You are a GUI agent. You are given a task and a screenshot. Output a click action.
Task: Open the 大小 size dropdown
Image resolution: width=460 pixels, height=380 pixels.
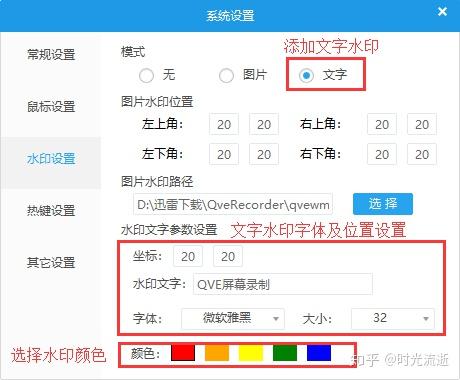coord(393,319)
